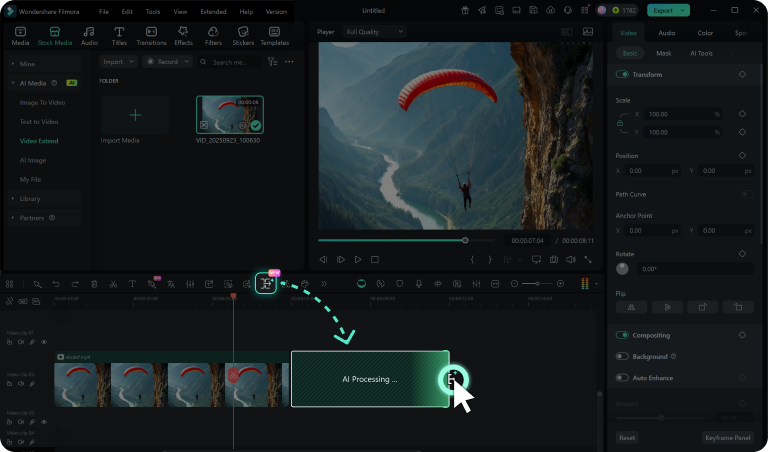The image size is (768, 452).
Task: Click the highlighted AI Extend toolbar icon
Action: click(x=266, y=284)
